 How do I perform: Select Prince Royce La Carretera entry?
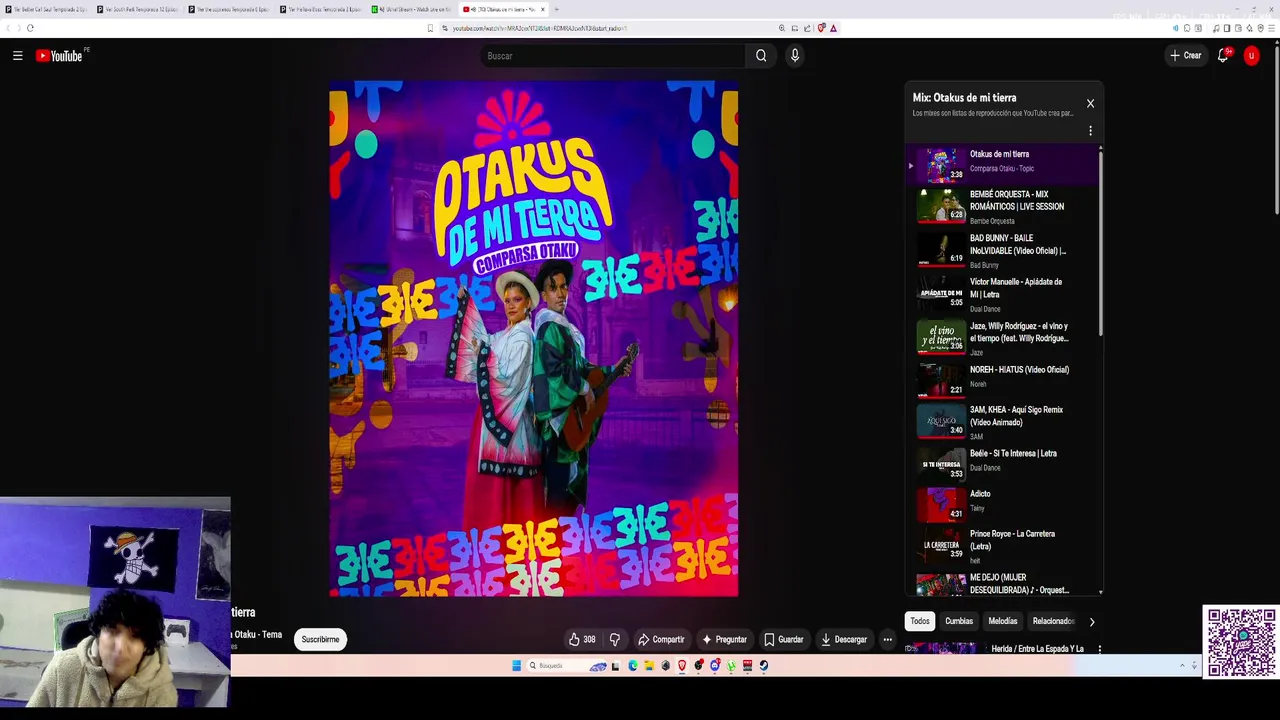1004,546
